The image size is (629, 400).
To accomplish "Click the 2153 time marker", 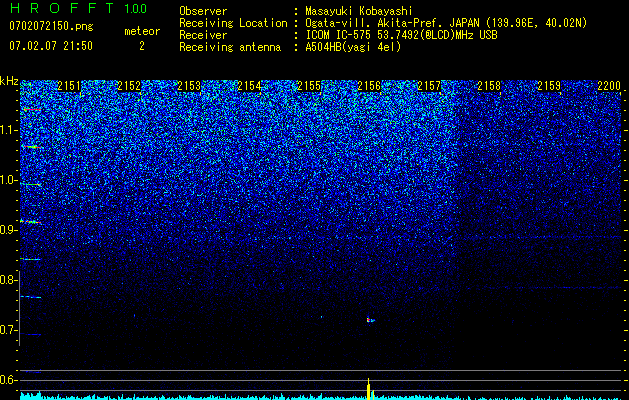I will click(x=189, y=86).
